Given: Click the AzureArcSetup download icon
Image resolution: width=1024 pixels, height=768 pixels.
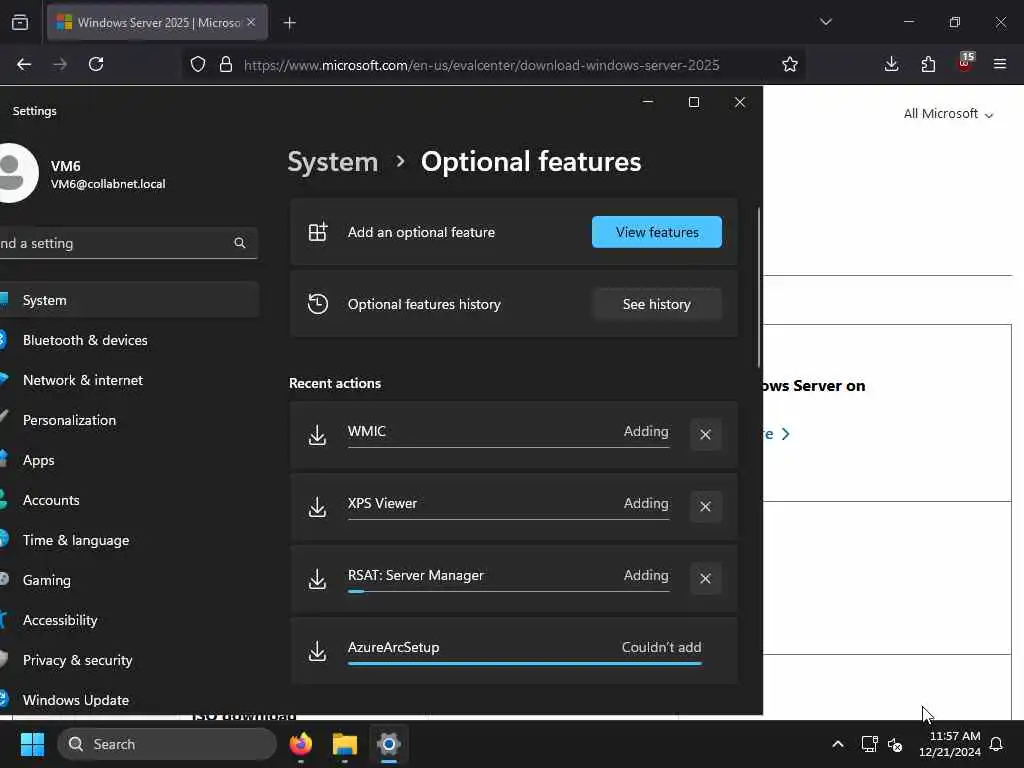Looking at the screenshot, I should tap(317, 650).
